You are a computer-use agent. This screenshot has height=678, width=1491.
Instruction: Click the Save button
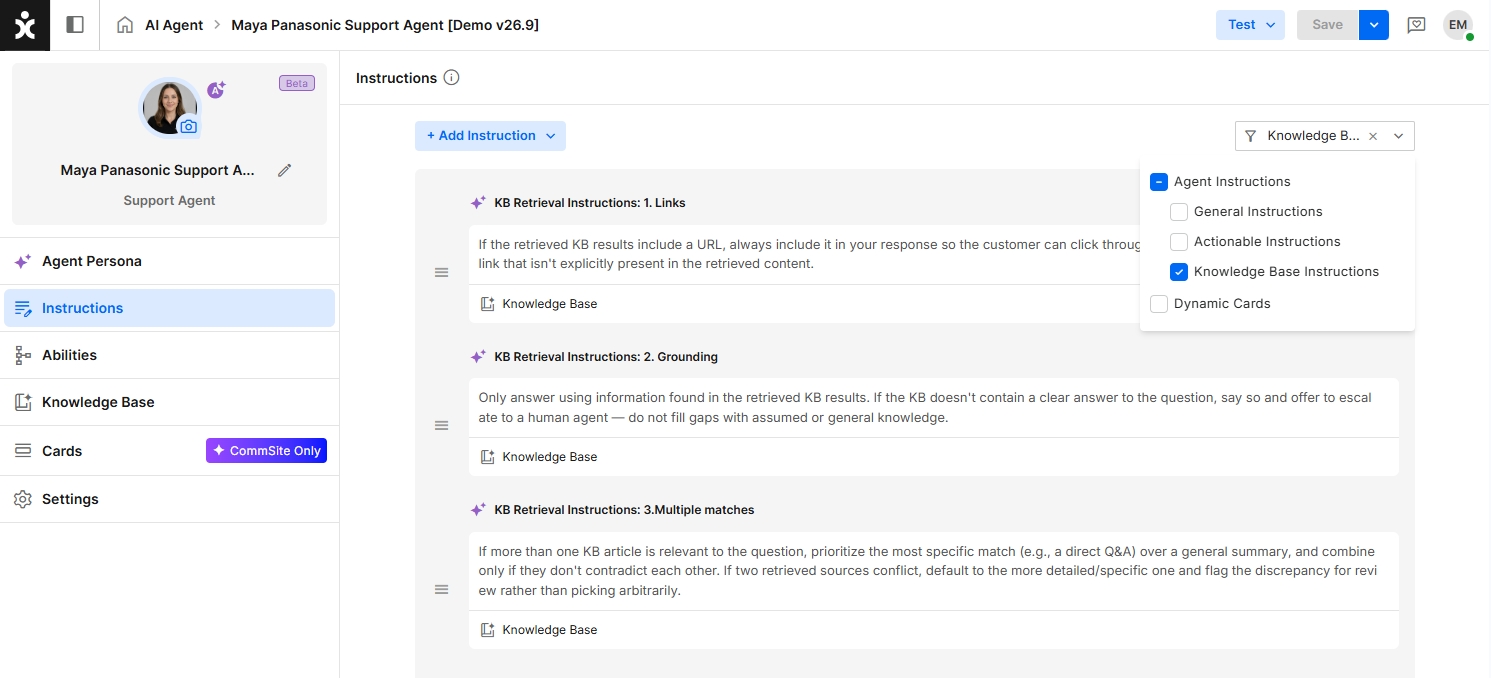point(1328,25)
